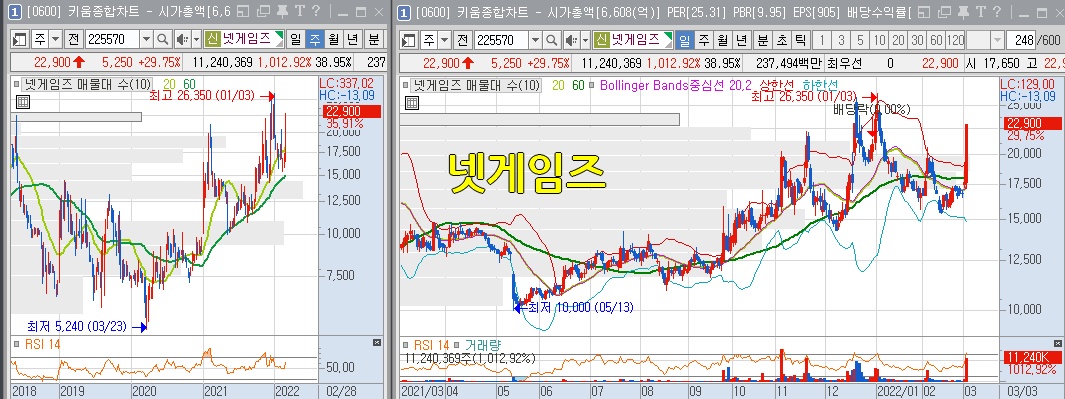
Task: Choose interval 60 button in right window
Action: coord(937,39)
